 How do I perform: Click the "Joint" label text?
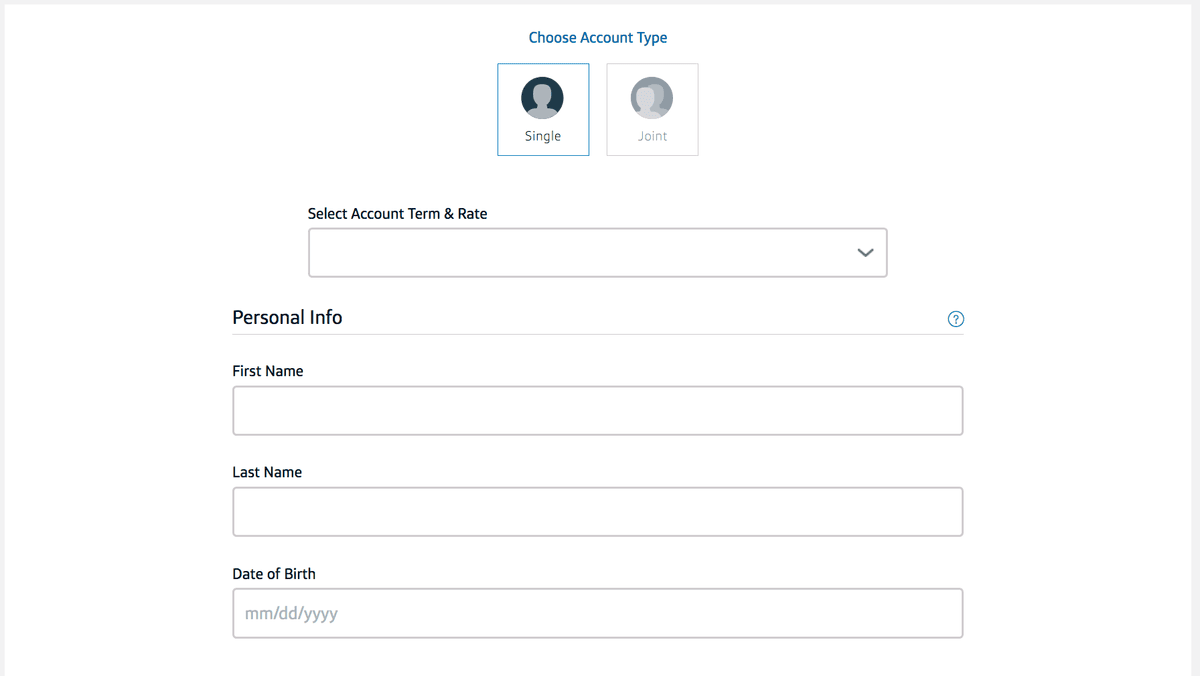pos(652,136)
